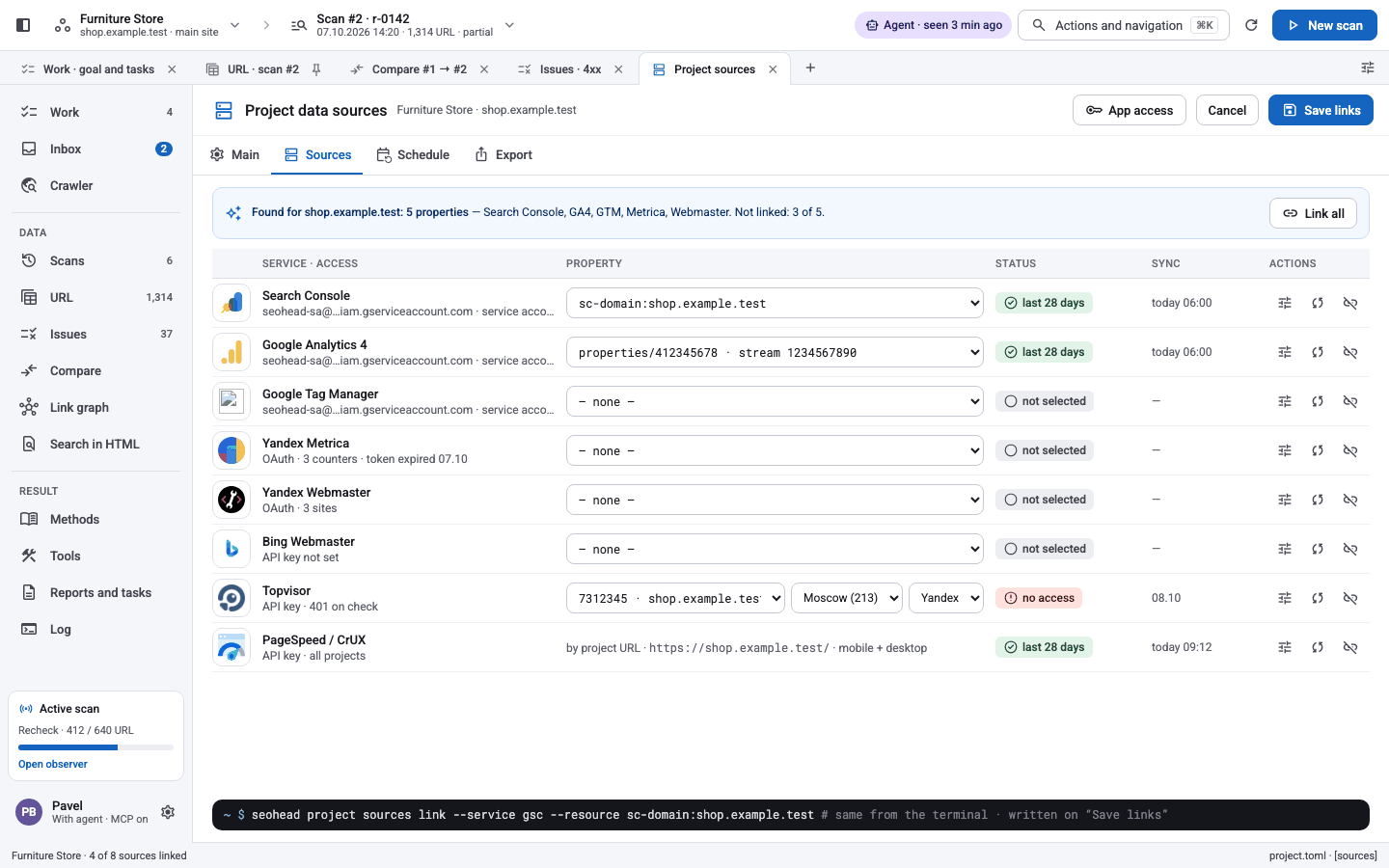
Task: Click the Cancel button
Action: (1227, 110)
